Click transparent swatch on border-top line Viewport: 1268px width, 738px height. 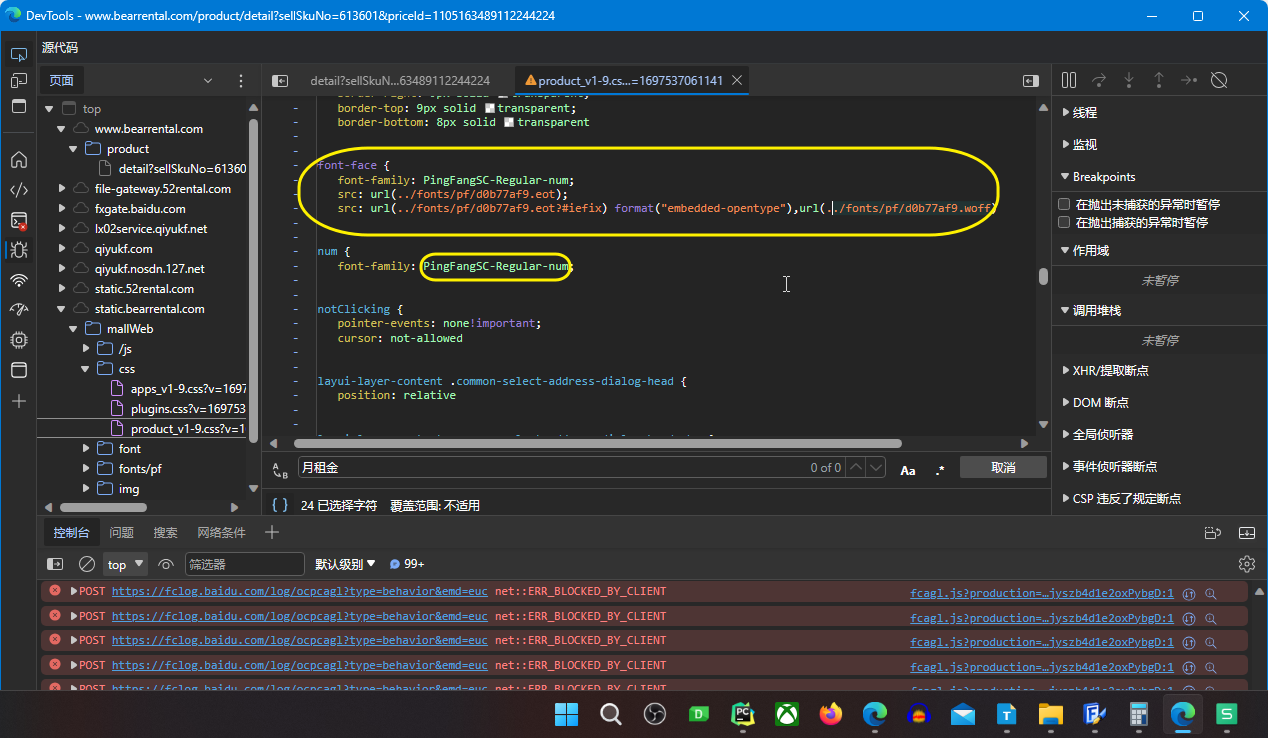[x=490, y=108]
